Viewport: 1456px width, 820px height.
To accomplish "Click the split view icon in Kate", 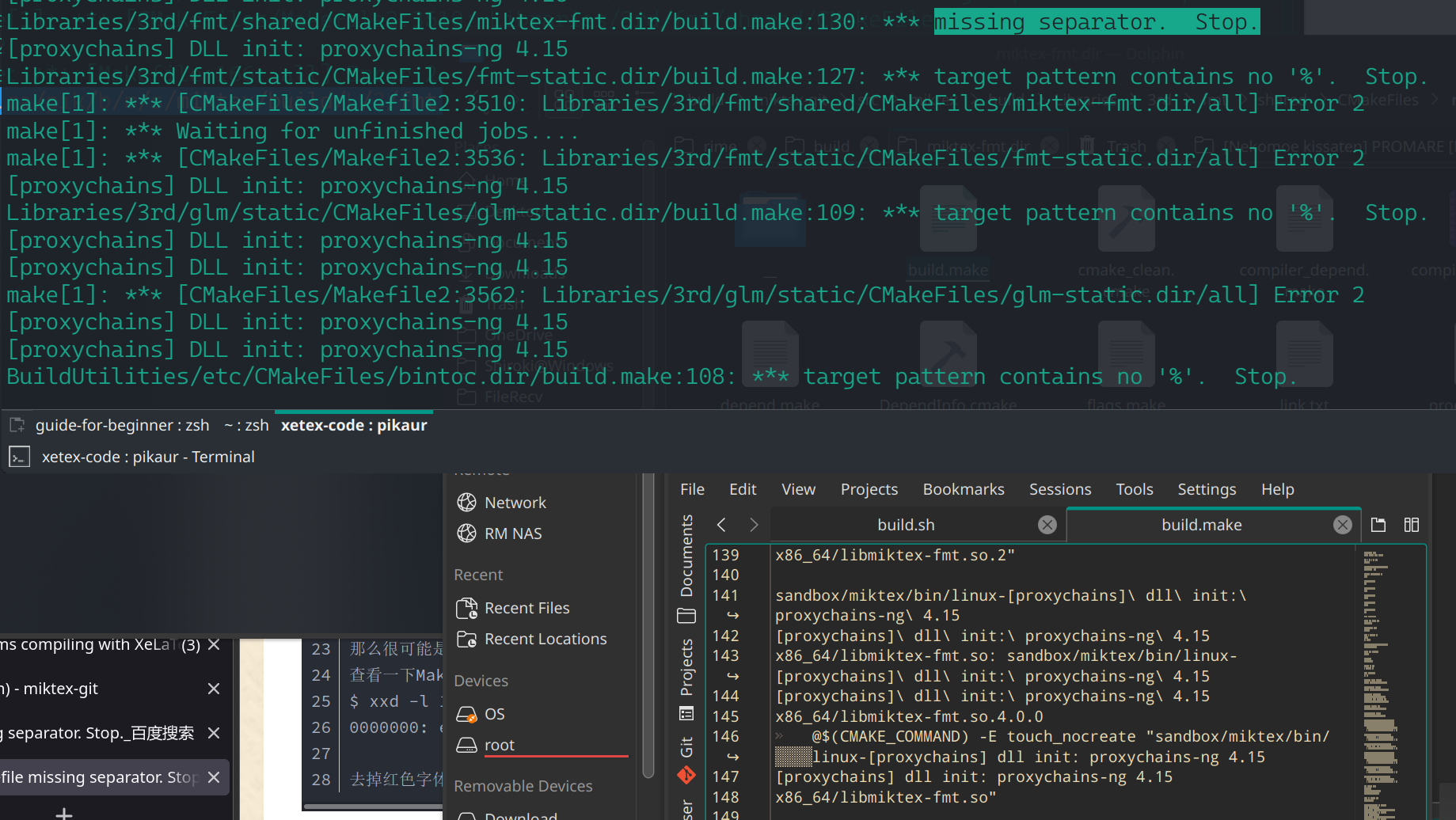I will click(1412, 525).
